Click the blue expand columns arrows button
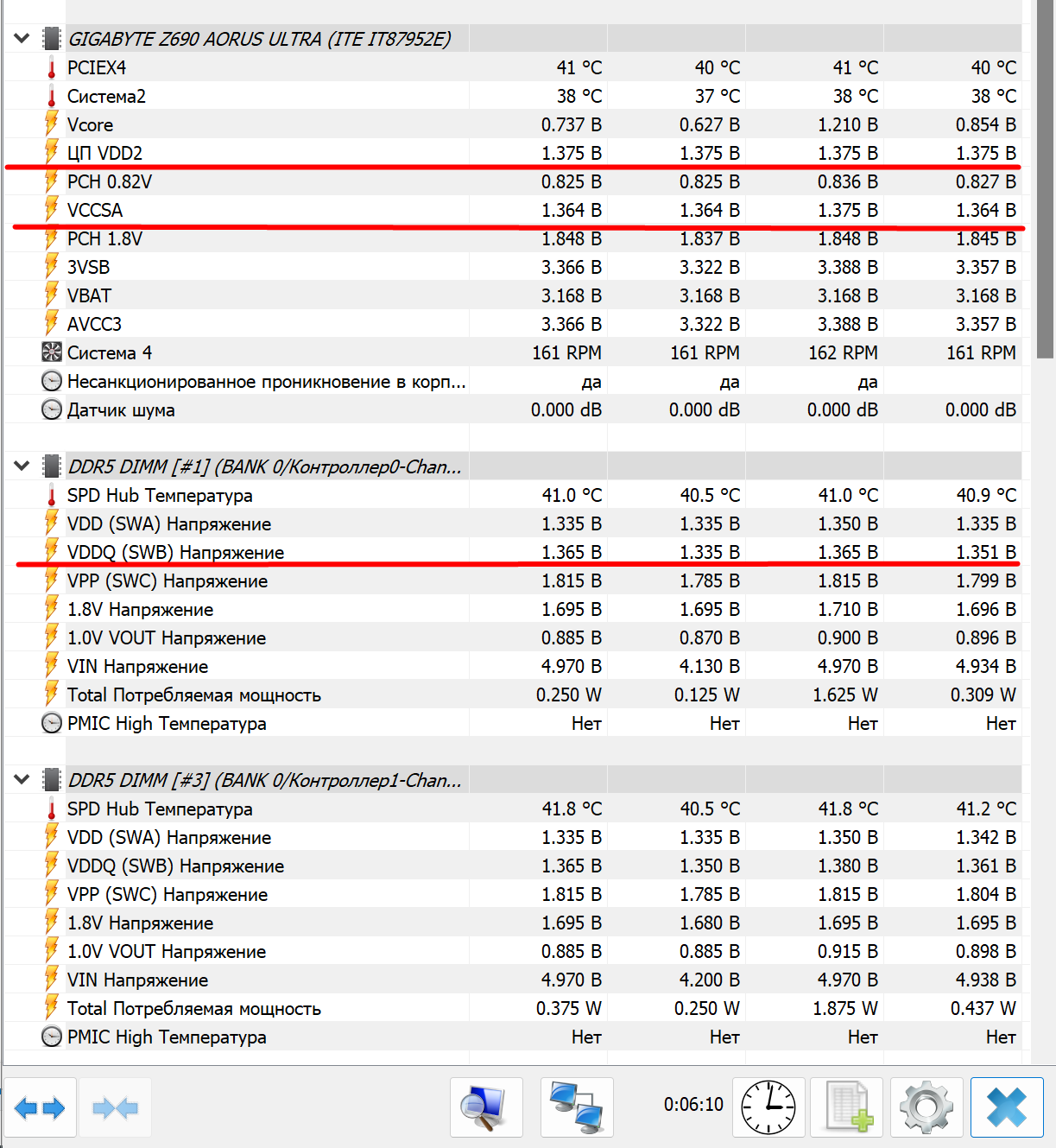This screenshot has height=1148, width=1056. (40, 1107)
